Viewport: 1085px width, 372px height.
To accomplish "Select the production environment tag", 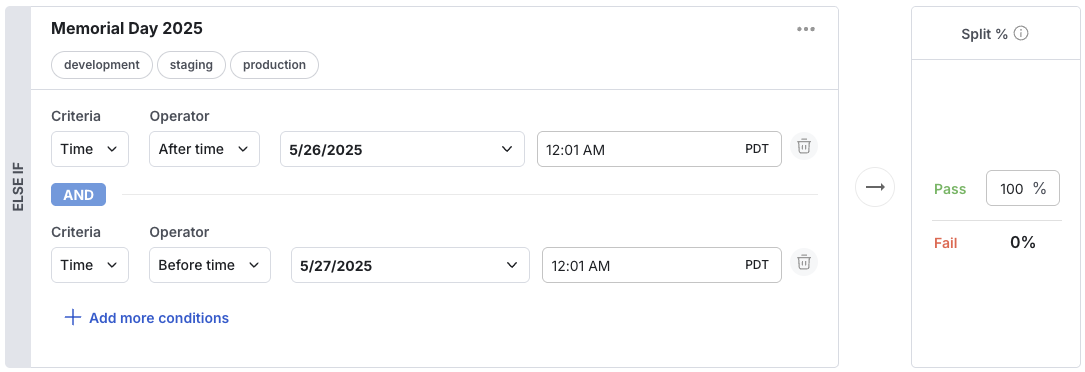I will pyautogui.click(x=274, y=65).
